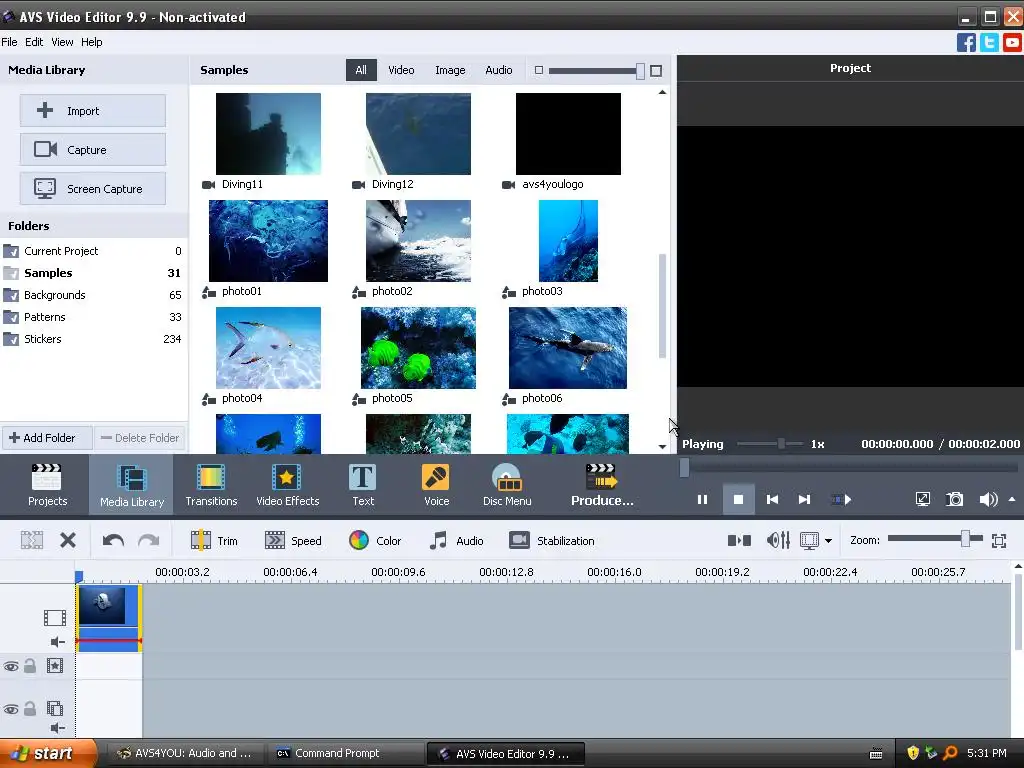The image size is (1024, 768).
Task: Toggle visibility of video overlay track
Action: pyautogui.click(x=10, y=709)
